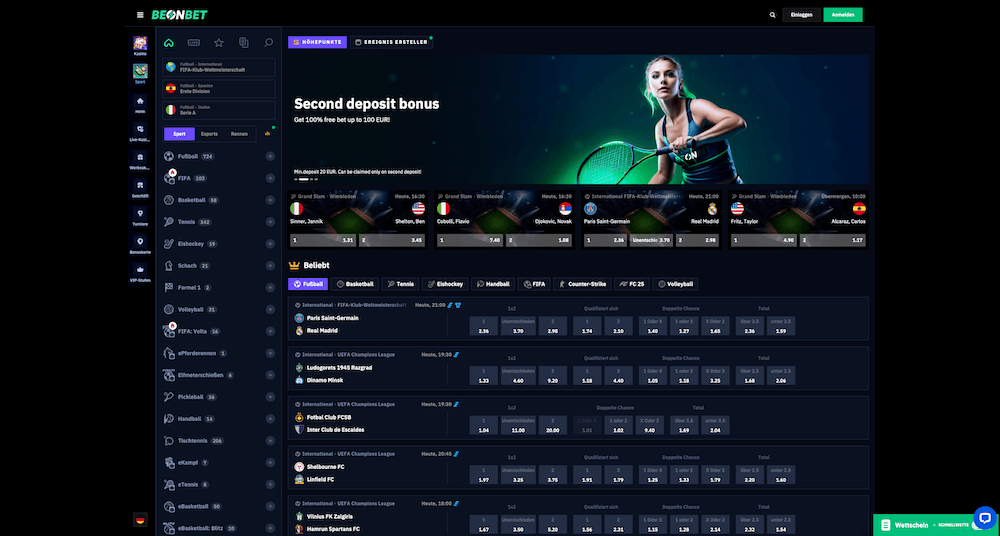The width and height of the screenshot is (1000, 536).
Task: Open Turniere trophy icon in sidebar
Action: 140,213
